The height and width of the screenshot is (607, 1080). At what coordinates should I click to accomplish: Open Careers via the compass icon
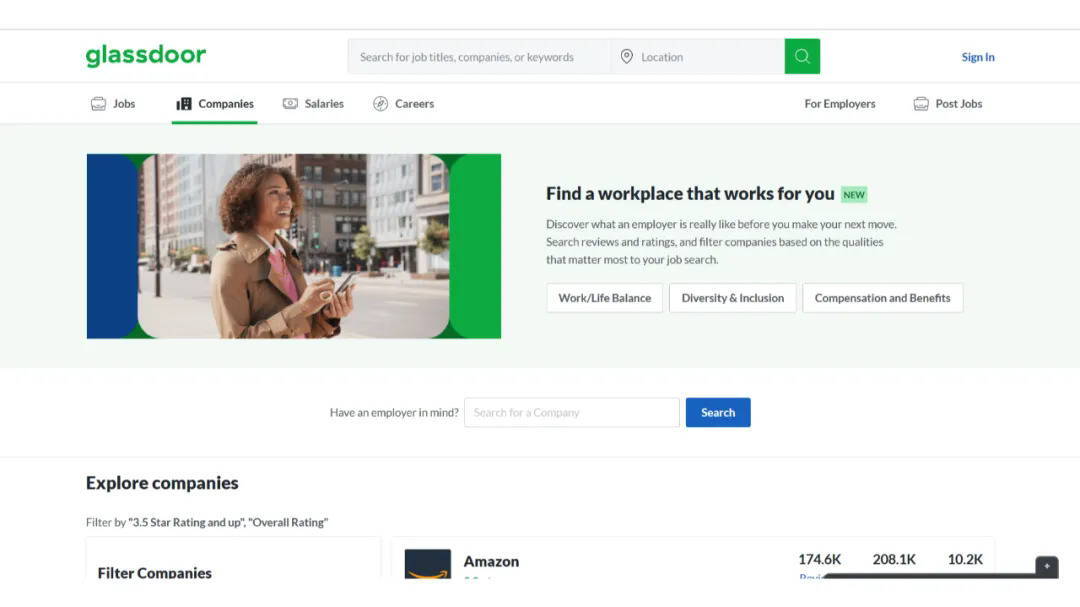point(380,104)
